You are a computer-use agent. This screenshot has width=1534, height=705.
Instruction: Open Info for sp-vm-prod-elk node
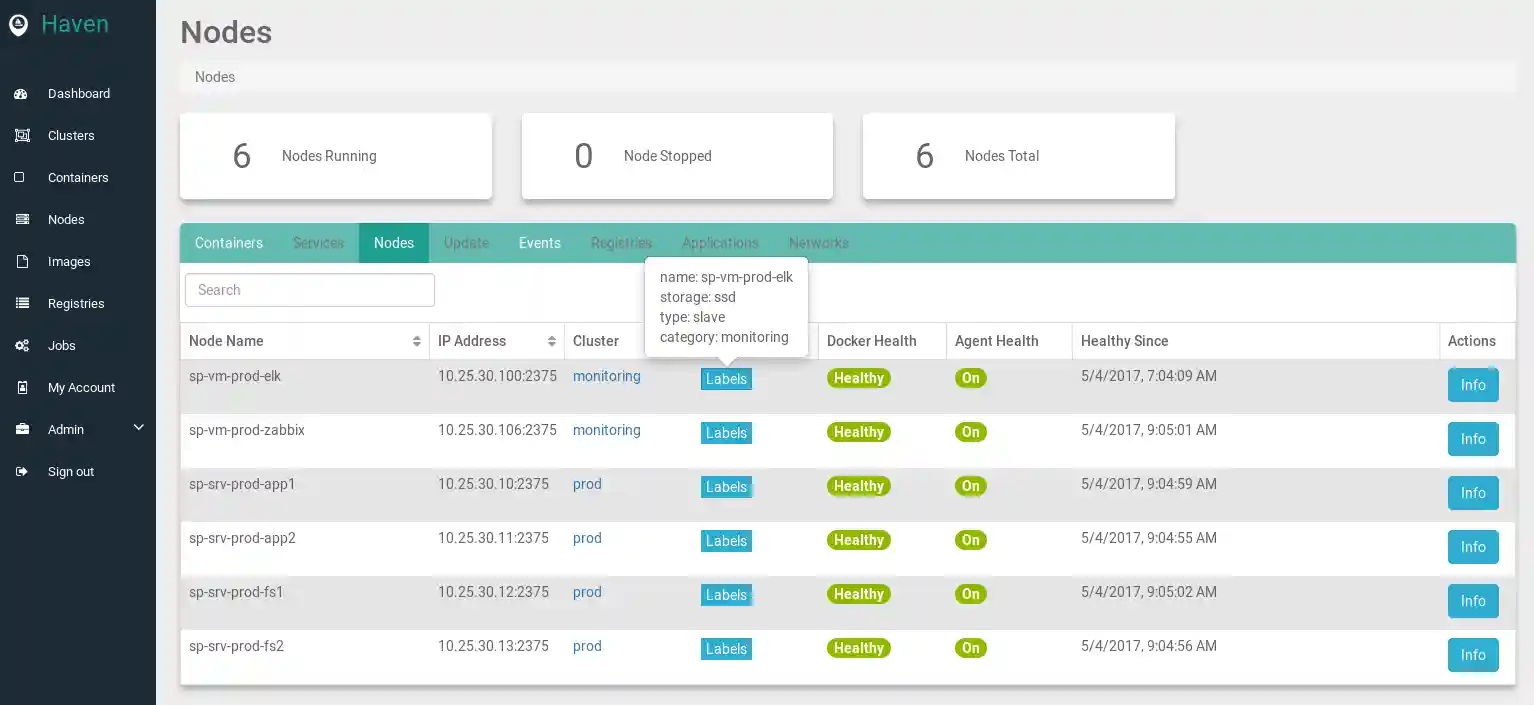click(x=1472, y=385)
